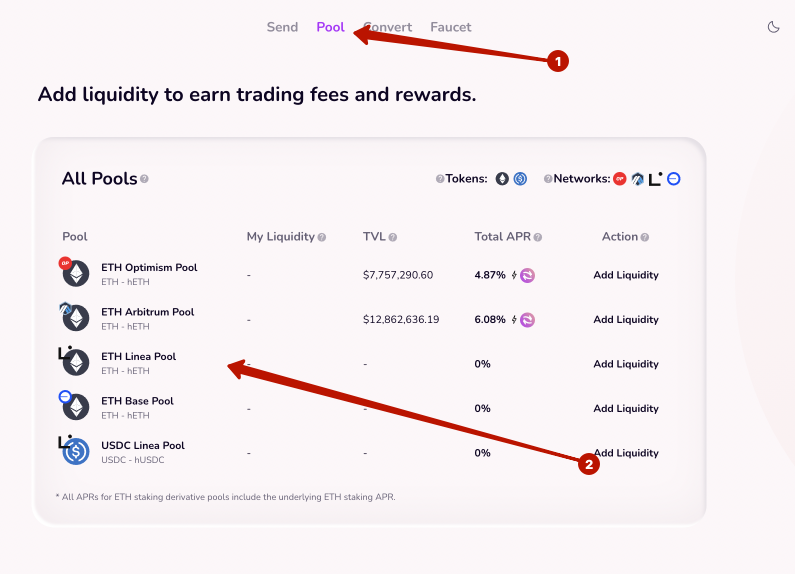Open the ETH Linea Pool row
The width and height of the screenshot is (795, 574).
138,357
